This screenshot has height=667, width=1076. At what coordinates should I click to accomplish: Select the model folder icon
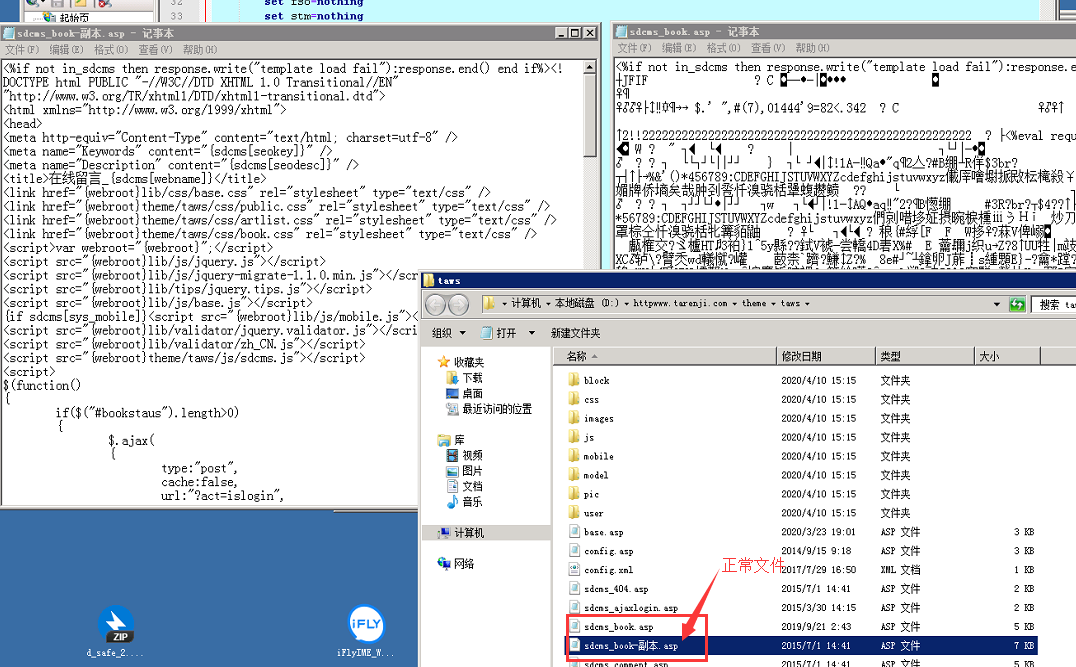point(574,474)
